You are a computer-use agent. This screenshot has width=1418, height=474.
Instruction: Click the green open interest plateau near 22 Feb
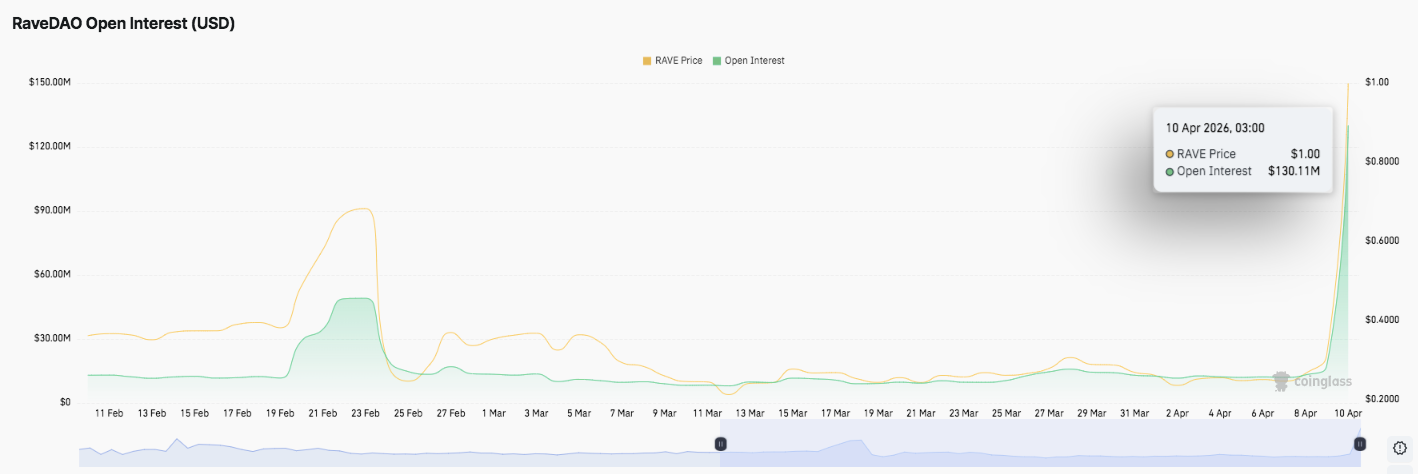click(355, 320)
